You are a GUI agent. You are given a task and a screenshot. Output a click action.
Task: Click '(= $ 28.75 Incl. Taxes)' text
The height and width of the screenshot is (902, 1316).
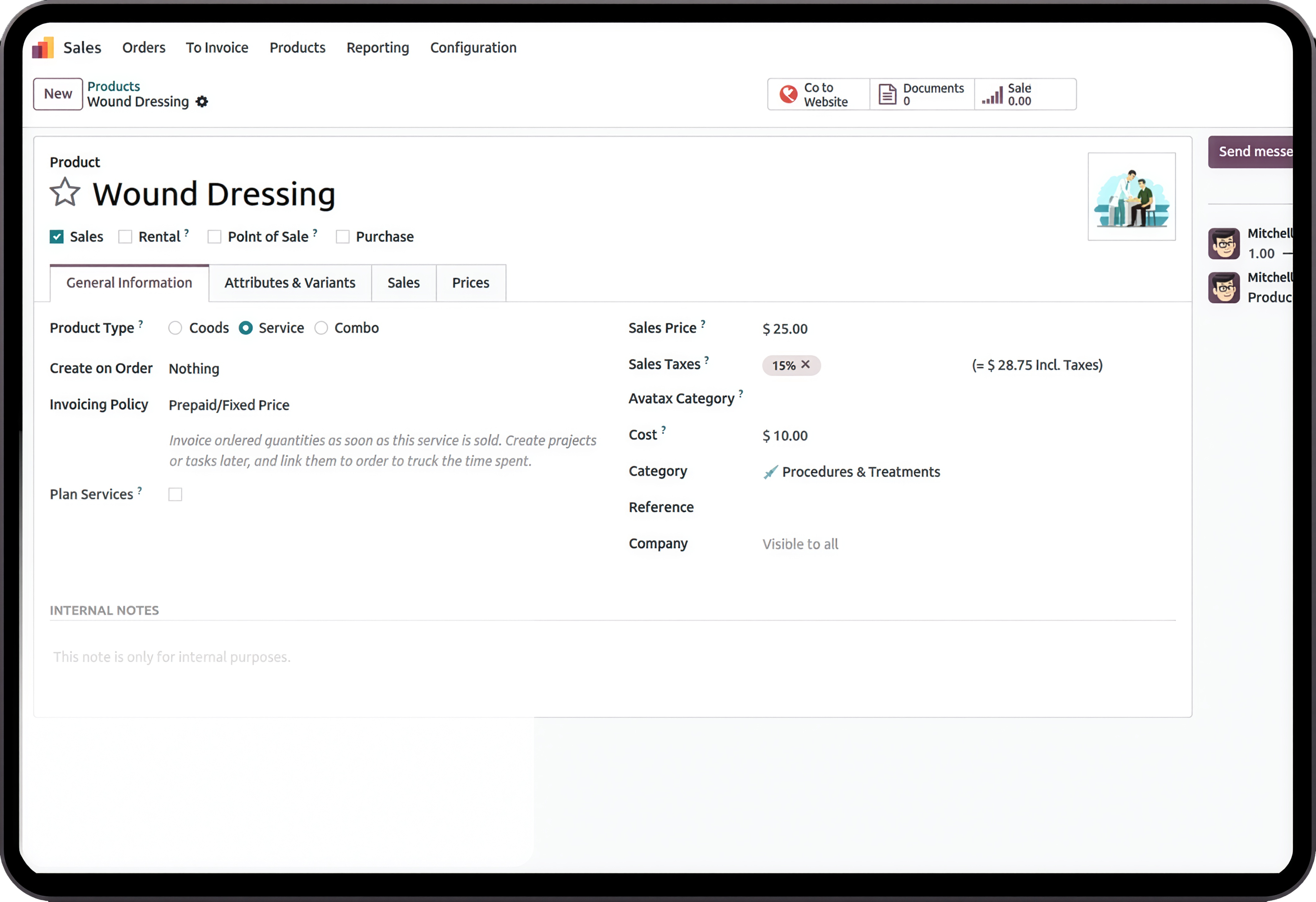point(1038,365)
